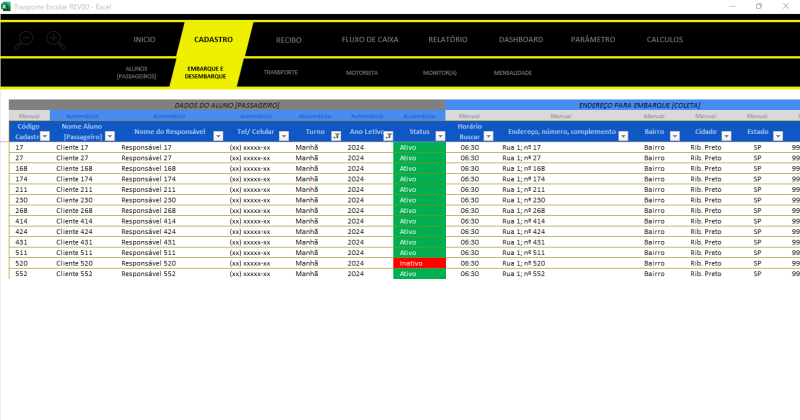800x420 pixels.
Task: Select the red Inativo status cell
Action: tap(419, 263)
